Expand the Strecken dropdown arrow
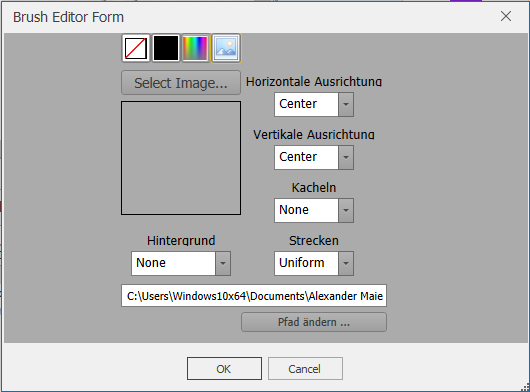The height and width of the screenshot is (392, 530). [346, 263]
